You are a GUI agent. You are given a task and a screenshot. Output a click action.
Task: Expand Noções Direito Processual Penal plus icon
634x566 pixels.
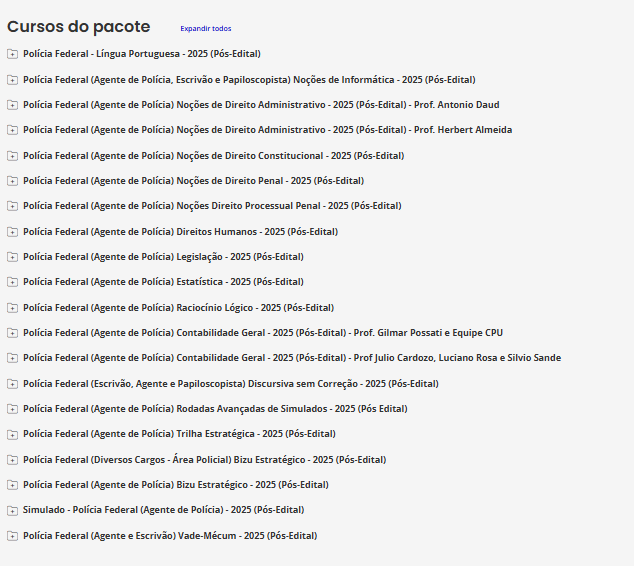[13, 206]
